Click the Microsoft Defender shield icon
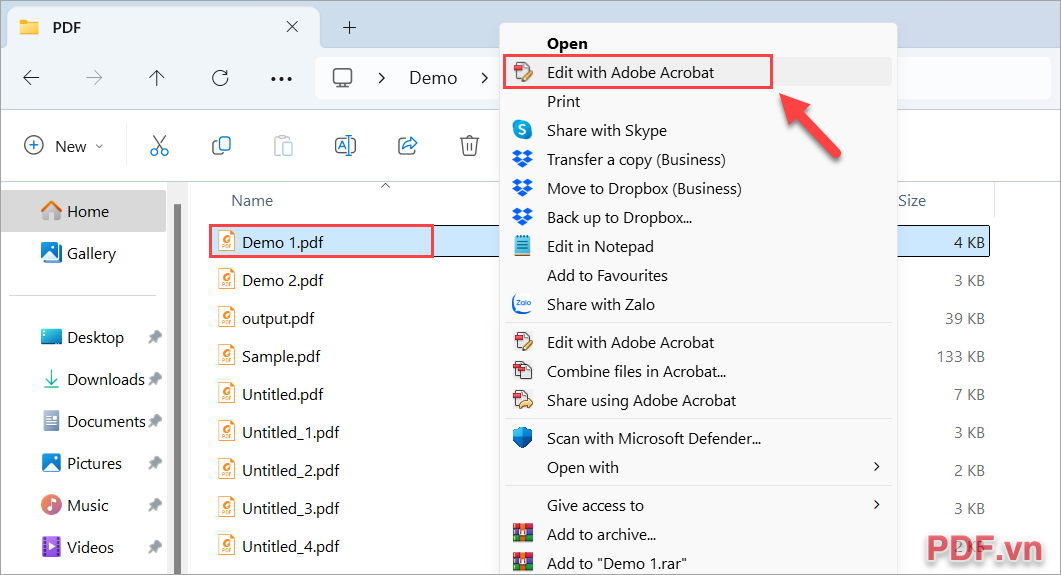This screenshot has width=1061, height=575. point(522,438)
